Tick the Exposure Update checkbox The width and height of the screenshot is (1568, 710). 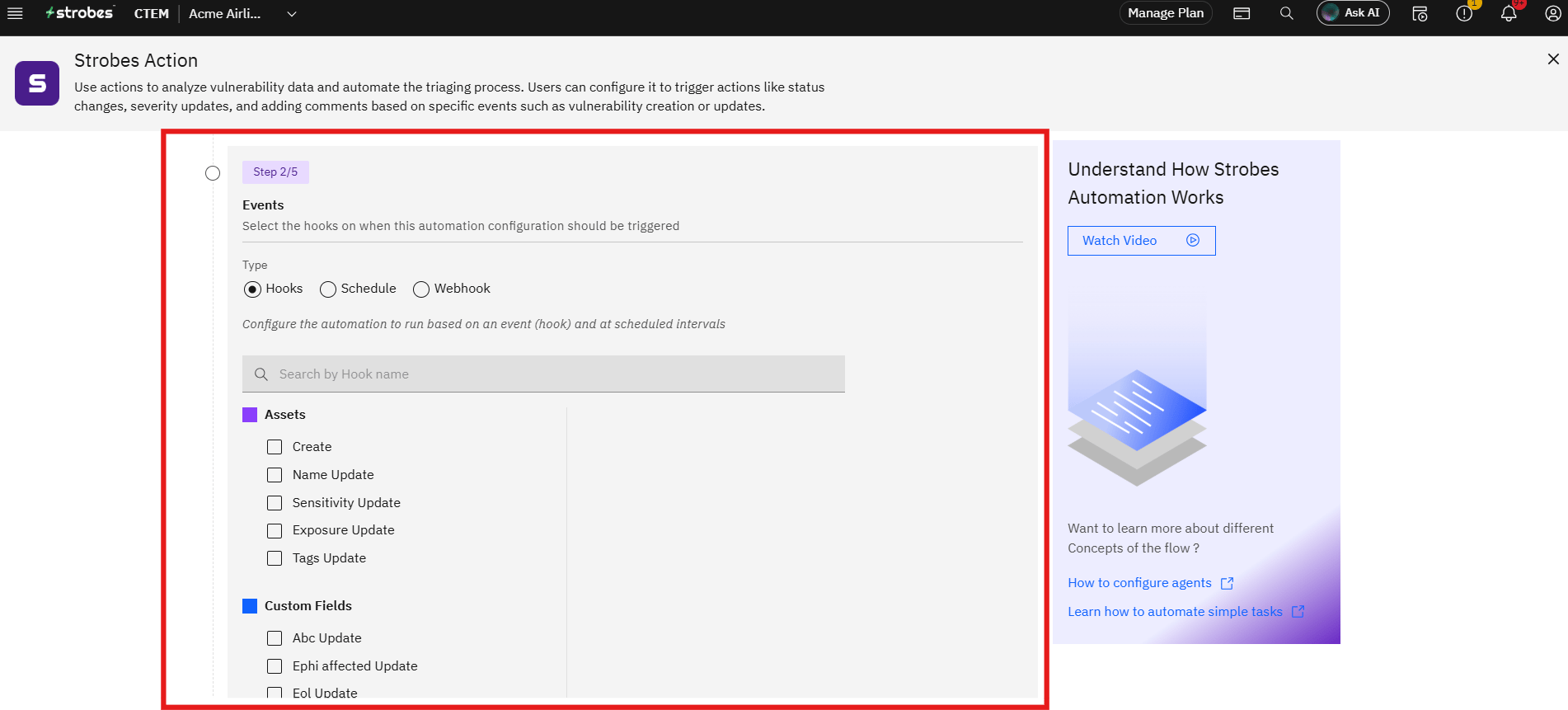[x=275, y=531]
